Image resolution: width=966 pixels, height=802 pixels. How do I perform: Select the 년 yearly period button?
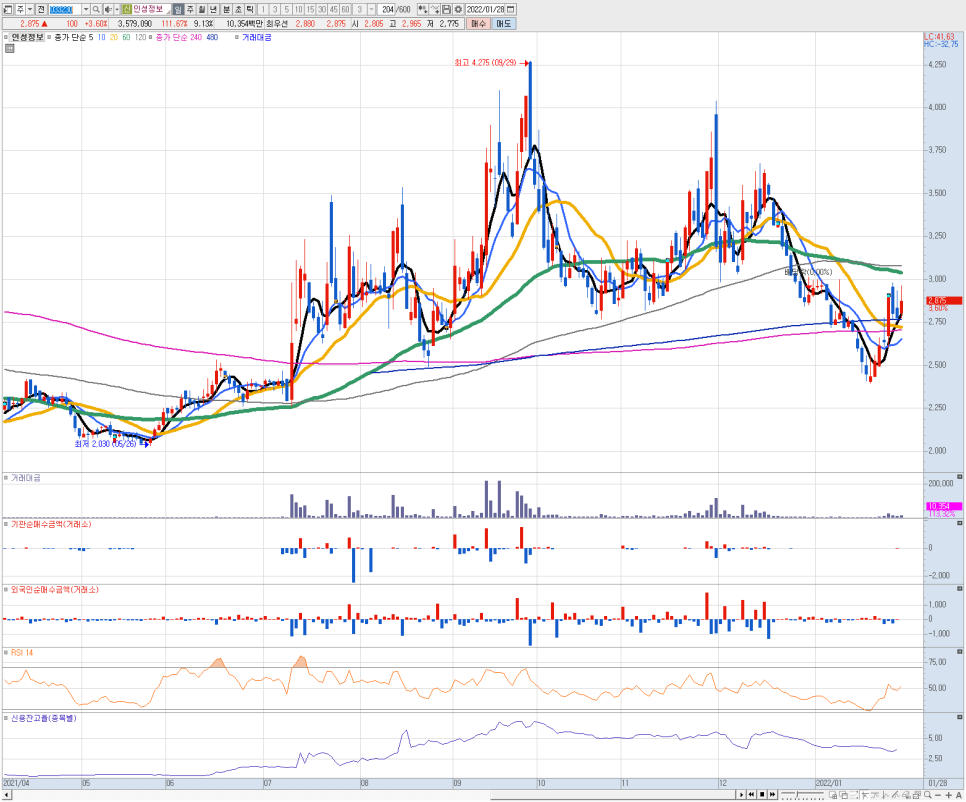click(x=213, y=9)
